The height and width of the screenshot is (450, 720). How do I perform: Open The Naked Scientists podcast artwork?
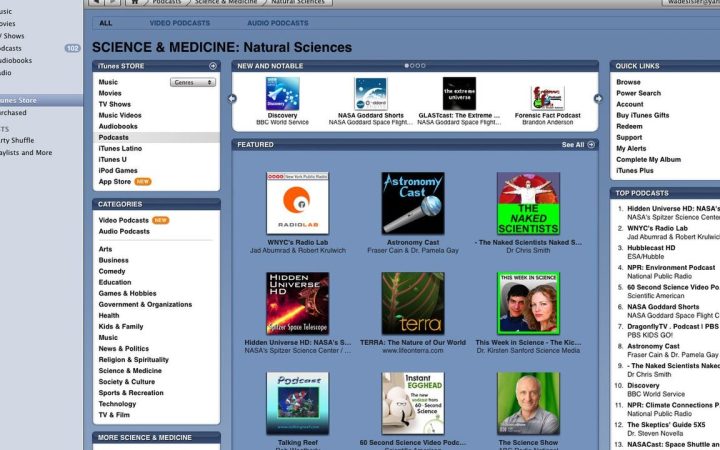coord(528,203)
